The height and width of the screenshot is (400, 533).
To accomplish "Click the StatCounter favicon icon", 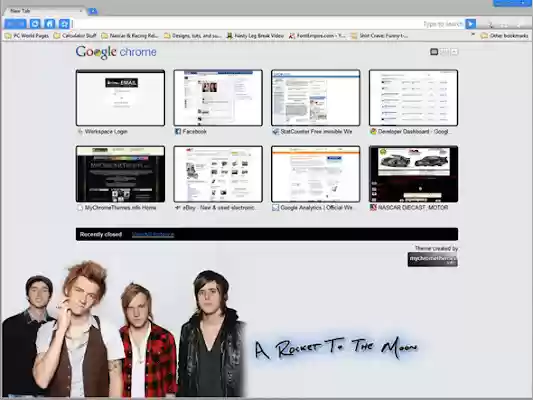I will pyautogui.click(x=275, y=132).
